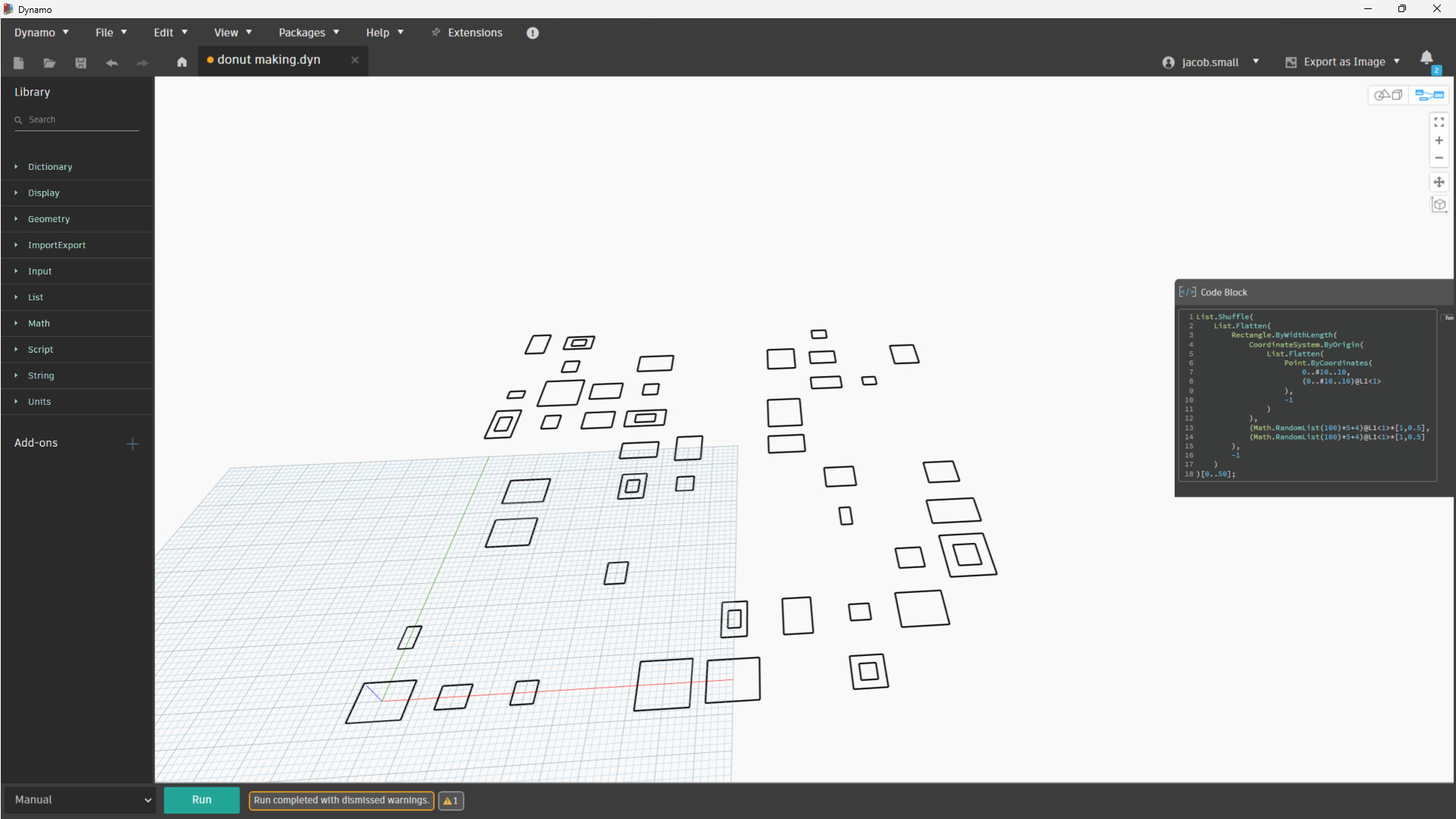Viewport: 1456px width, 819px height.
Task: Switch to graph view navigation
Action: tap(1429, 95)
